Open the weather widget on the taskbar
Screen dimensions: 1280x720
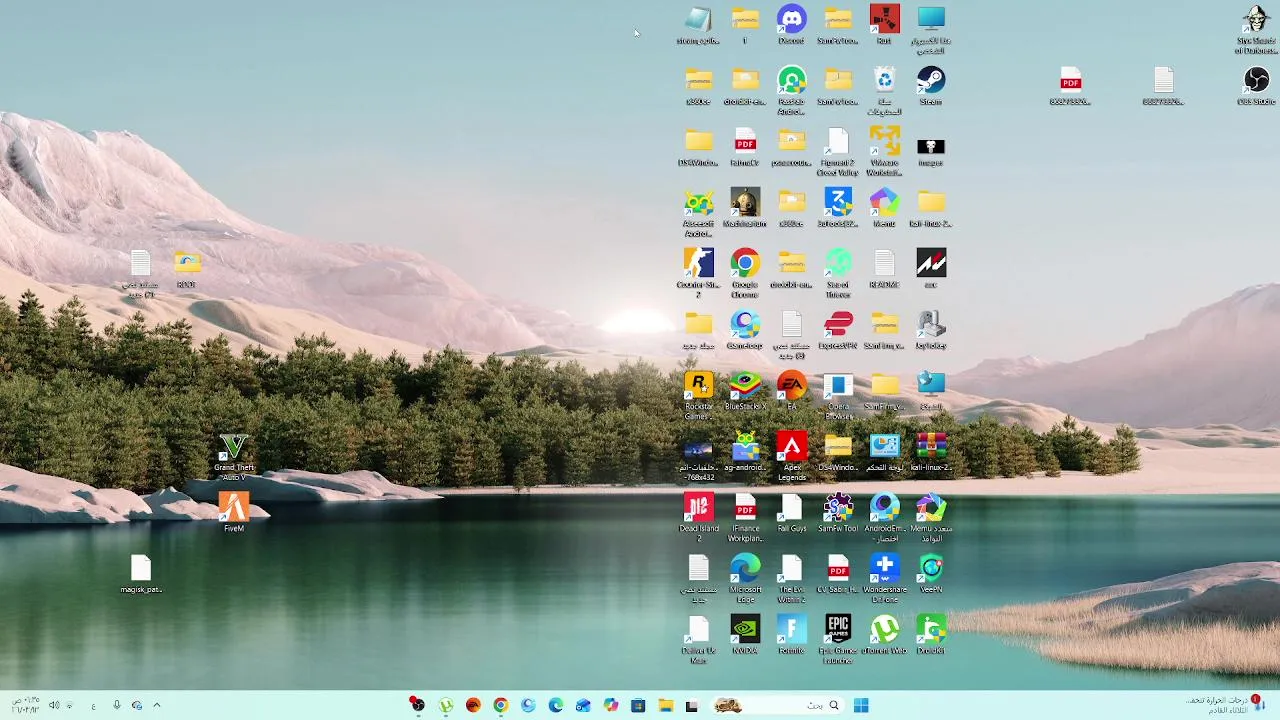(1225, 705)
